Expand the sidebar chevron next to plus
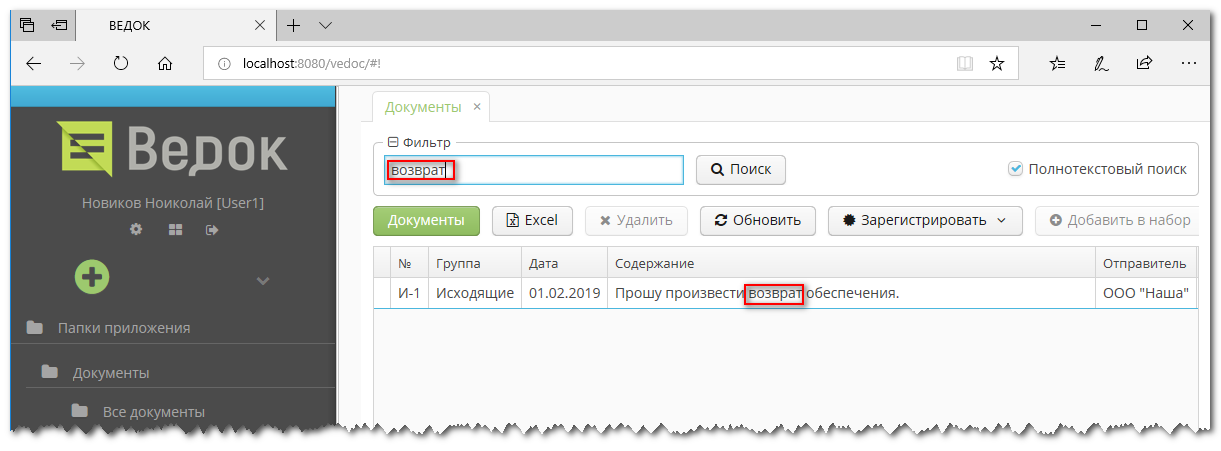Image resolution: width=1221 pixels, height=451 pixels. click(x=263, y=281)
